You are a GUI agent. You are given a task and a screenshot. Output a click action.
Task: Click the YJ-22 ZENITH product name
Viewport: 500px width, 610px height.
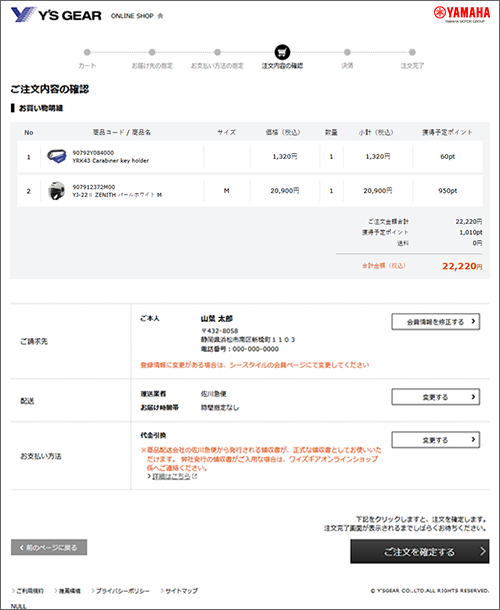click(x=117, y=195)
